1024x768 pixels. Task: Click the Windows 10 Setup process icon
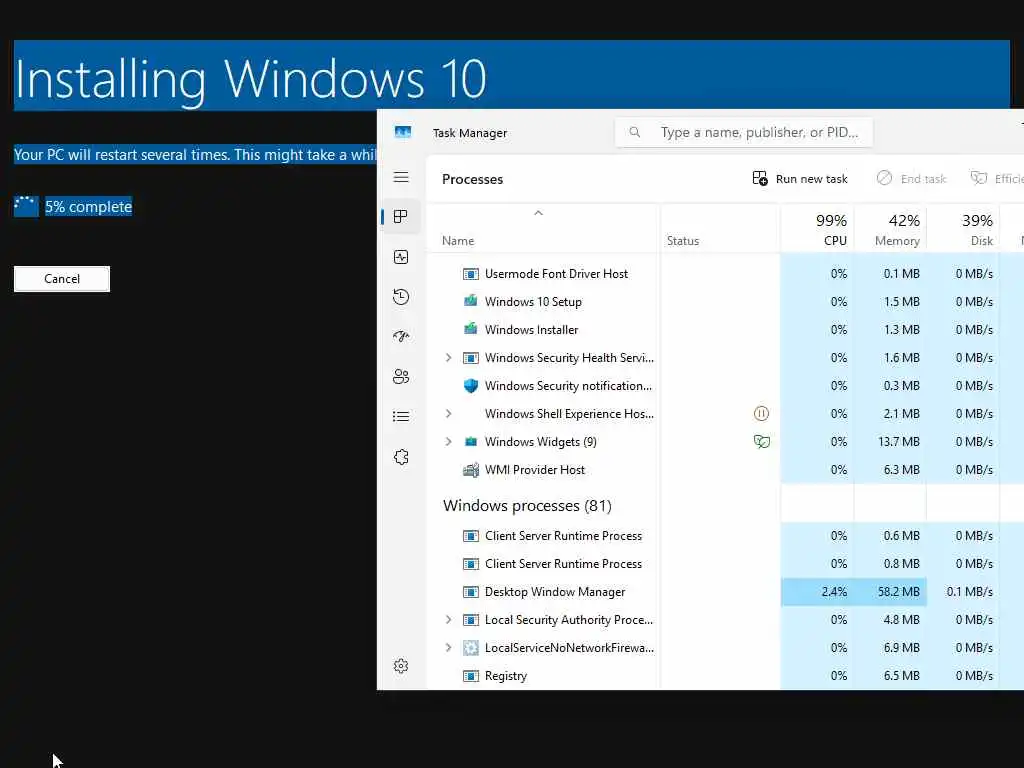coord(470,301)
